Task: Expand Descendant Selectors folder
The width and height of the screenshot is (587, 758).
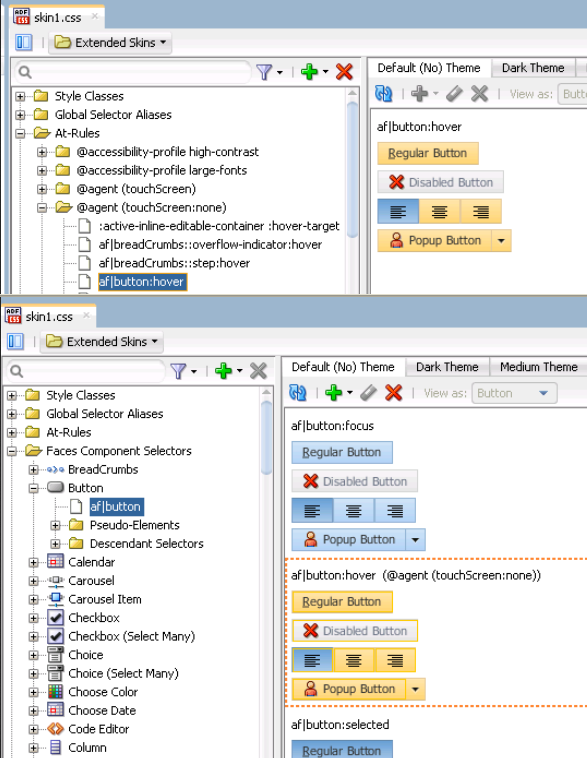Action: [56, 544]
